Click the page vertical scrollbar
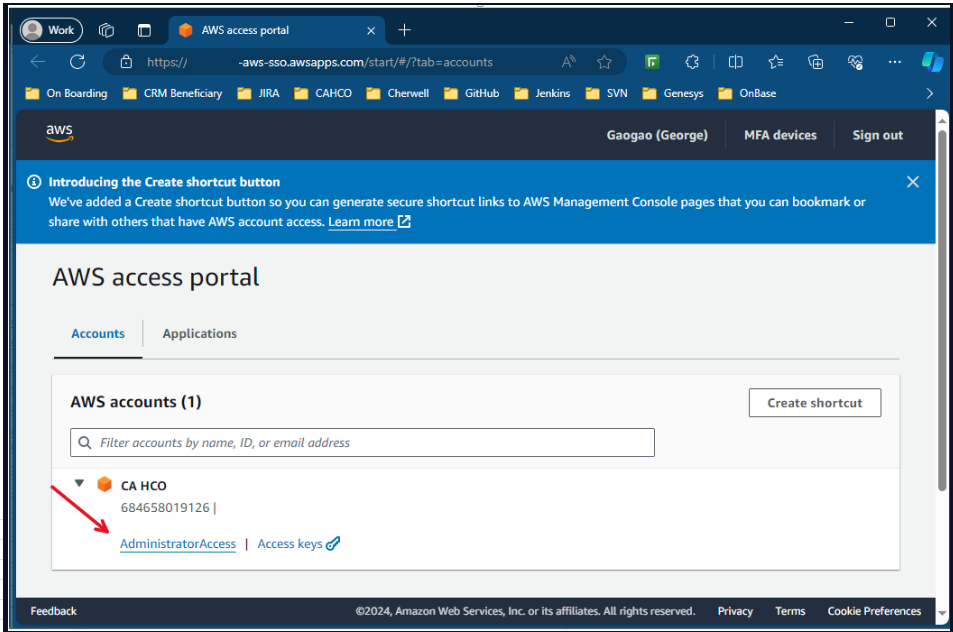This screenshot has width=953, height=632. click(x=942, y=310)
